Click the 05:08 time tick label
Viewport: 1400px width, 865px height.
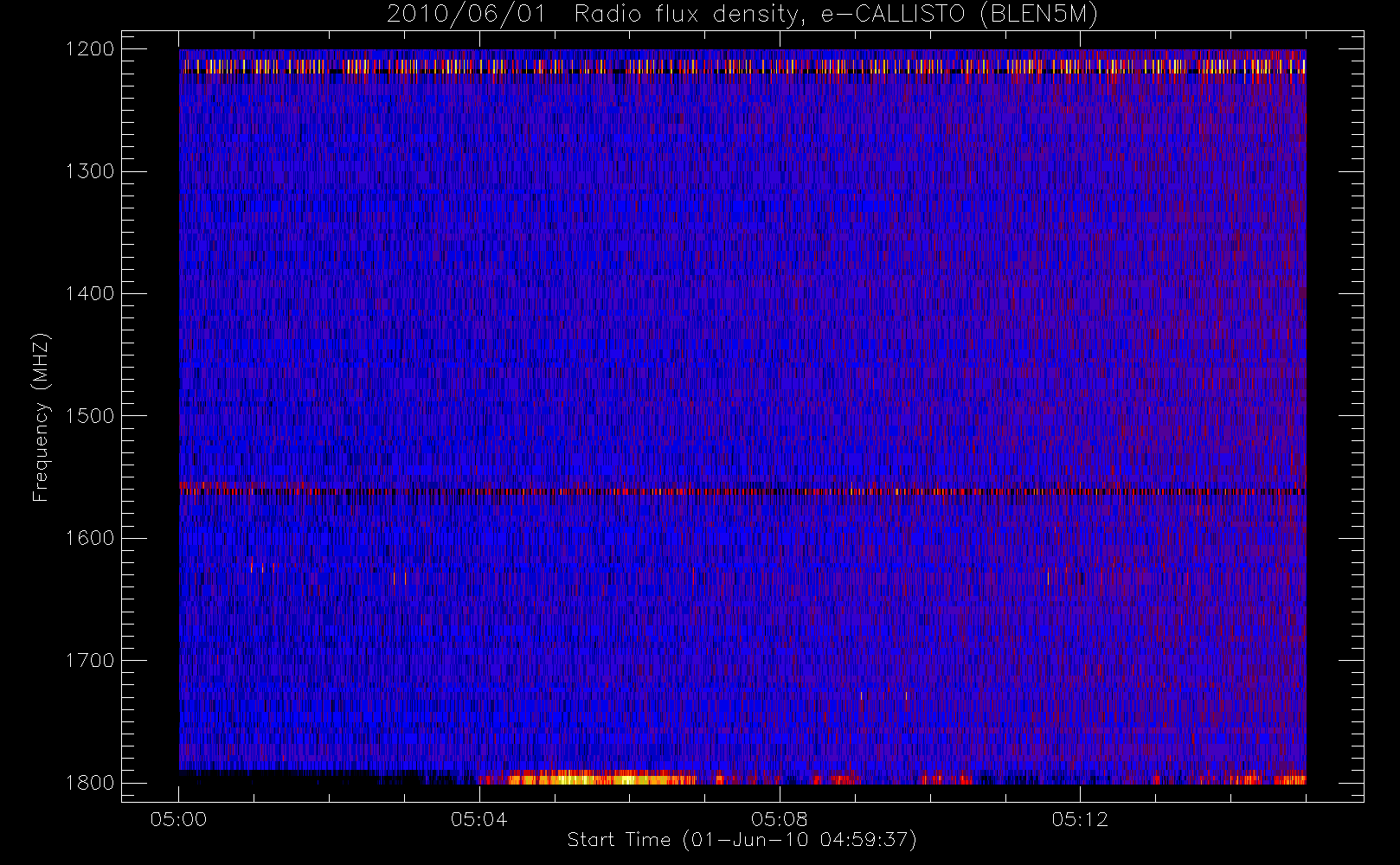tap(779, 819)
